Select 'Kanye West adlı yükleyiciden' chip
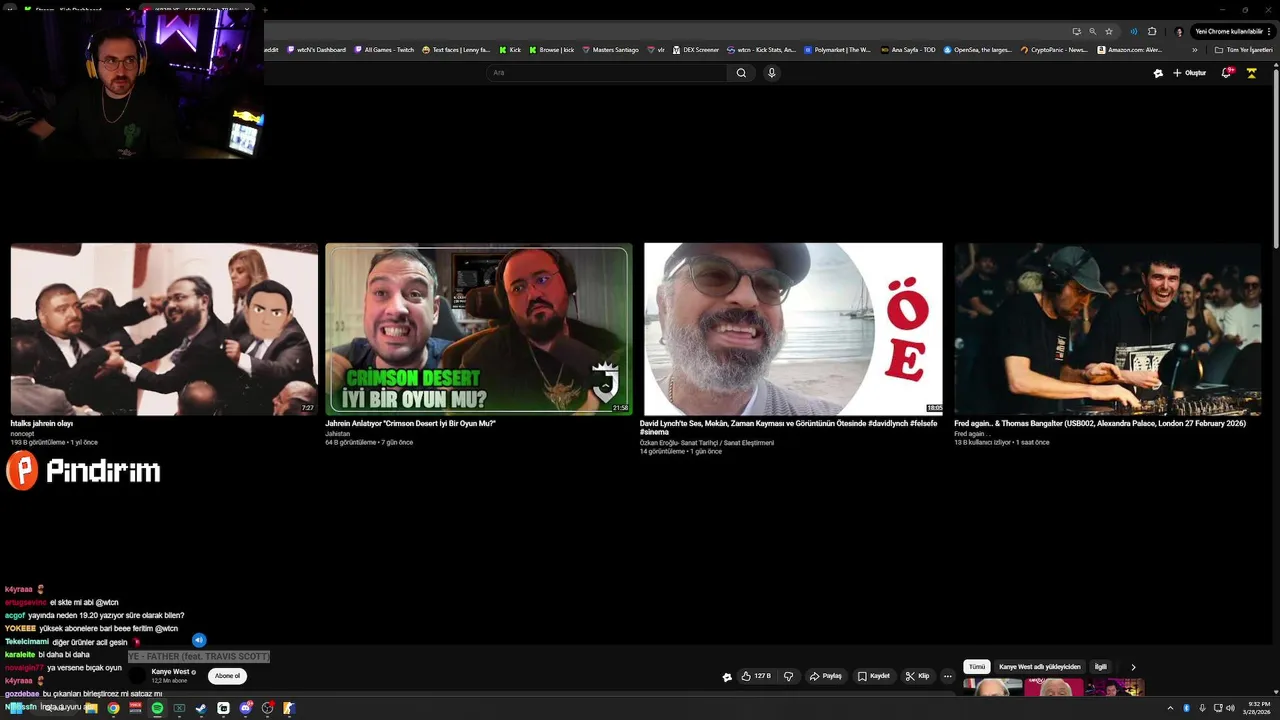The height and width of the screenshot is (720, 1280). [x=1040, y=667]
